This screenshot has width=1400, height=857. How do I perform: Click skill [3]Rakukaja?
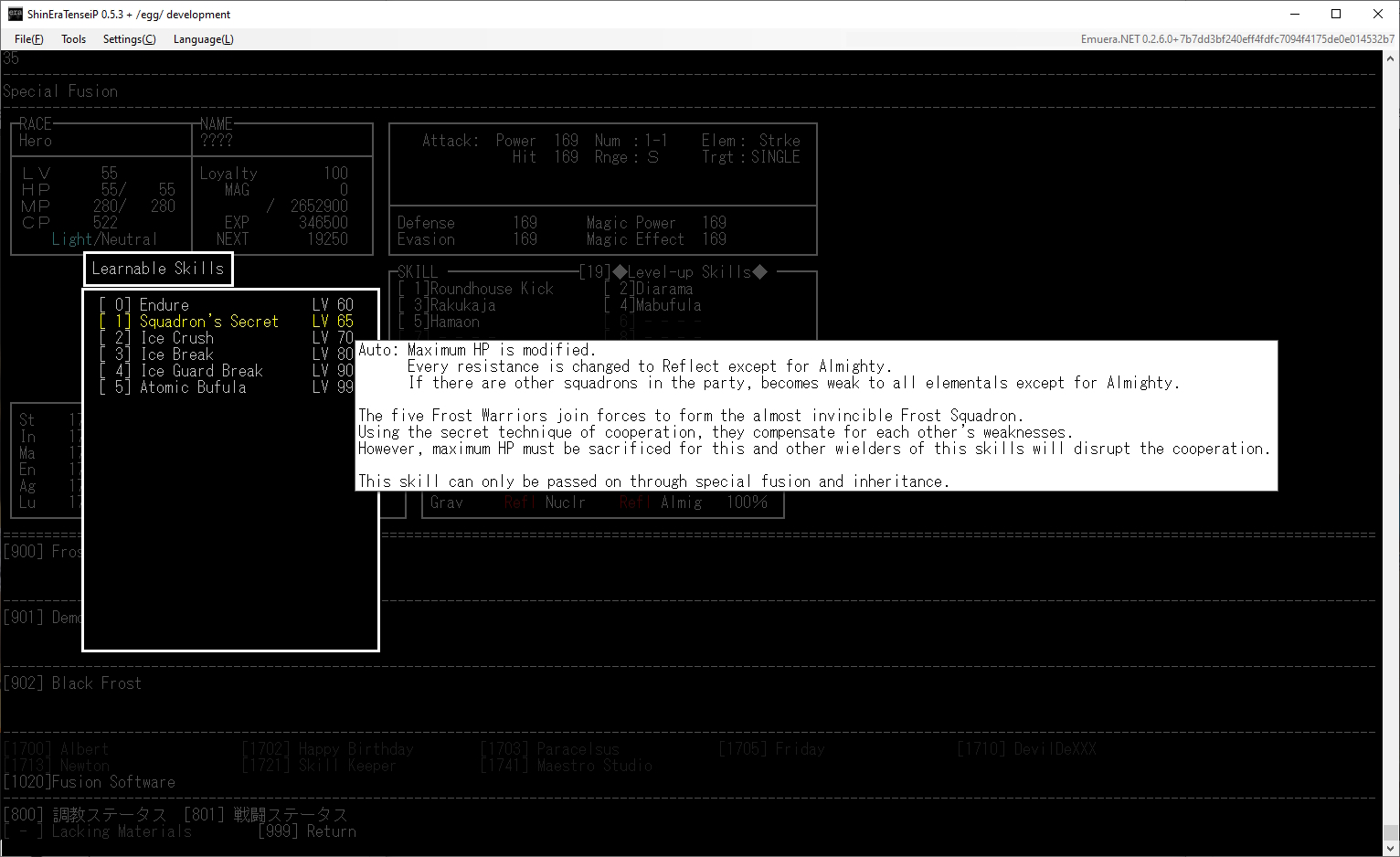pyautogui.click(x=447, y=305)
